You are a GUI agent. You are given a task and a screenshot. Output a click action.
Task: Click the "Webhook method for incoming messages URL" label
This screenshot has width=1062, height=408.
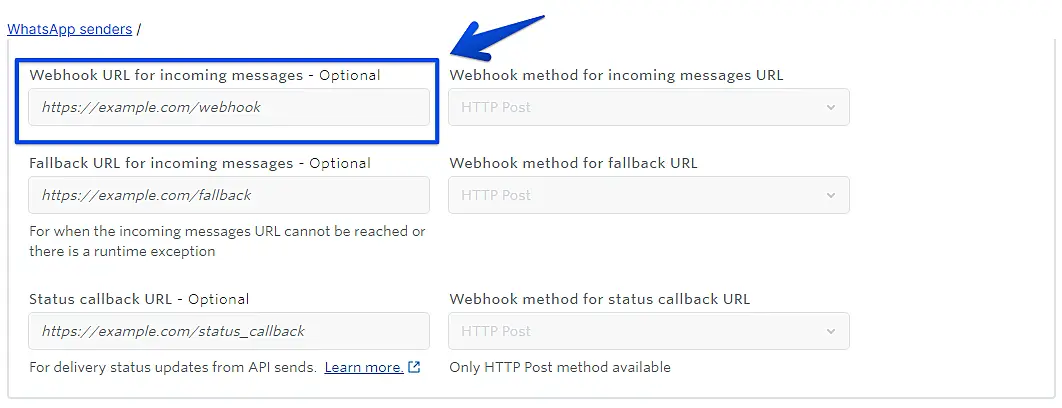click(x=616, y=75)
